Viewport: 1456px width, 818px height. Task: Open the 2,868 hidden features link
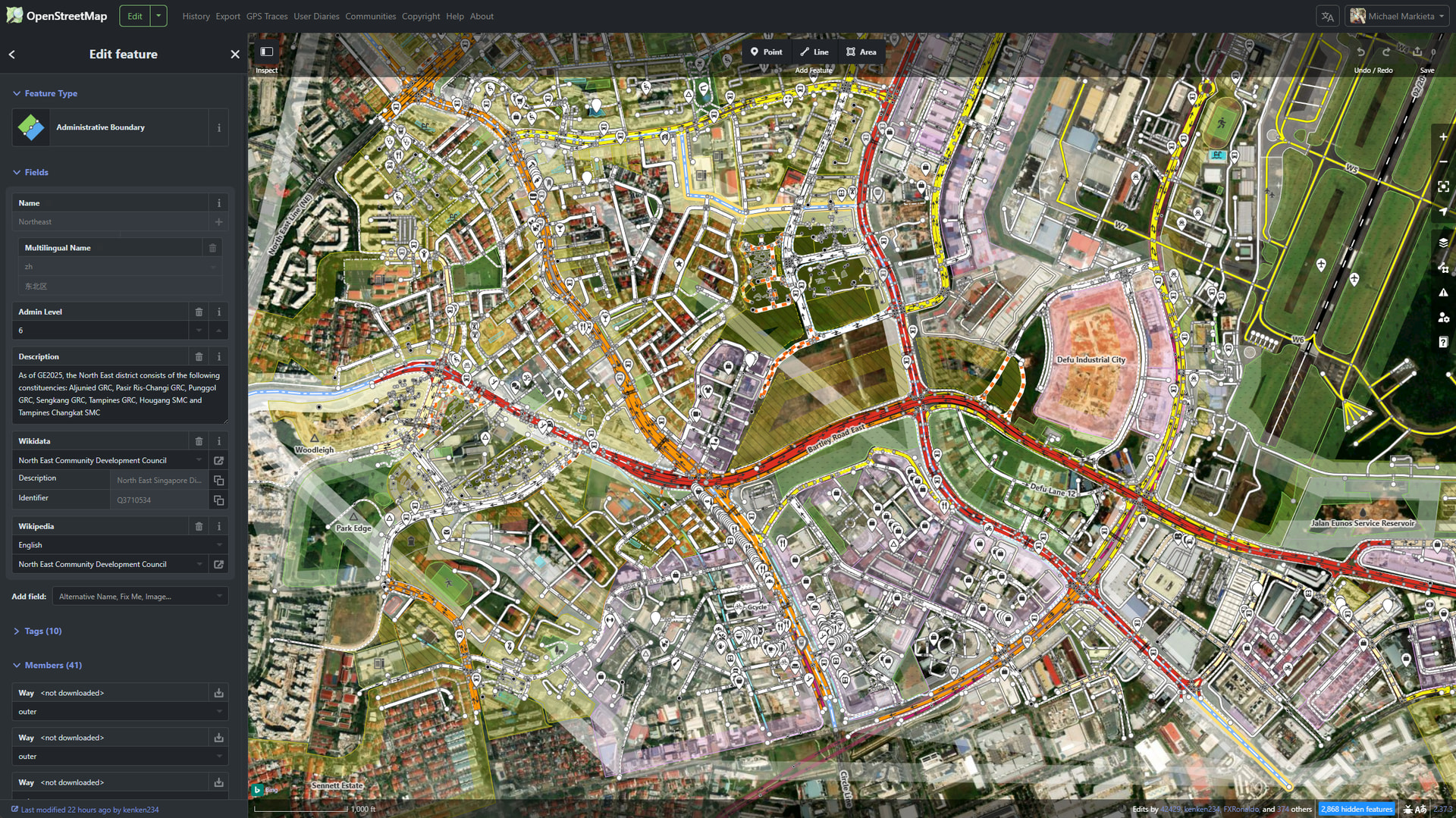1356,809
